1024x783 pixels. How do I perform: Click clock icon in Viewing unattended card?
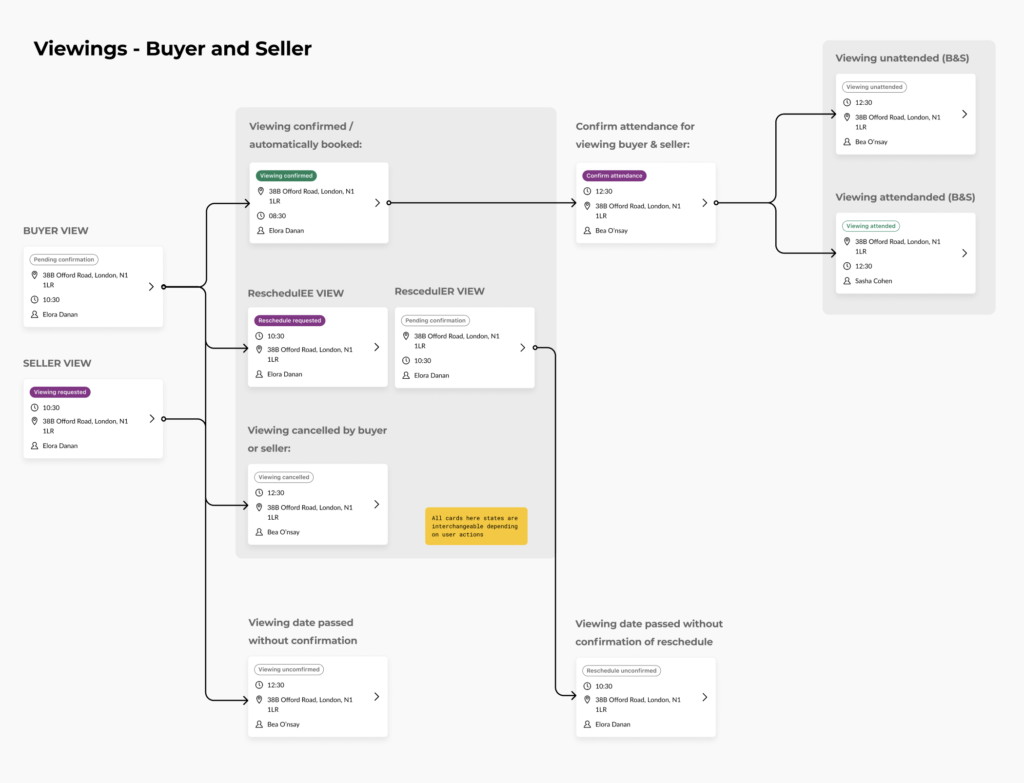847,102
